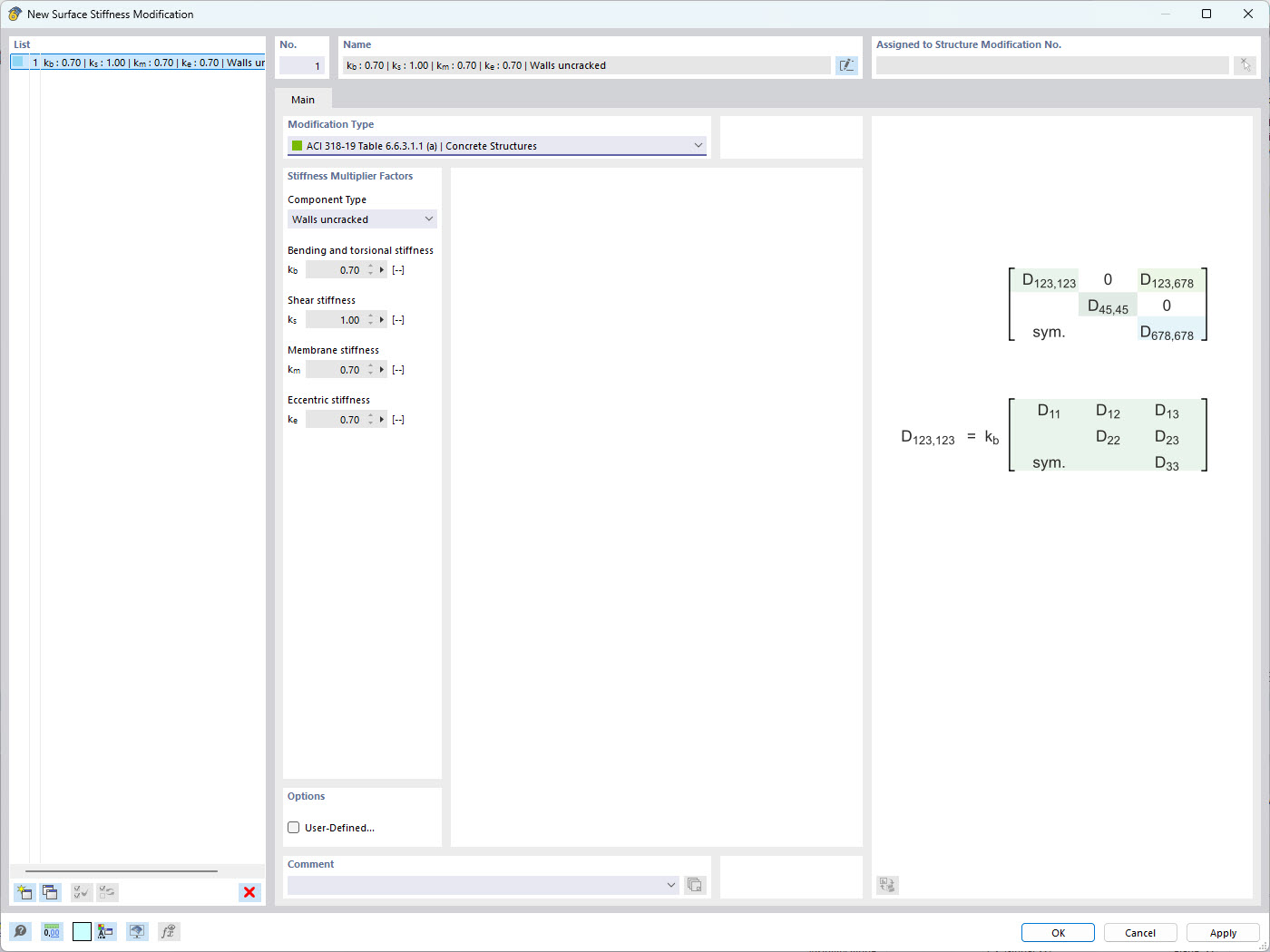Switch to the Main tab
The width and height of the screenshot is (1270, 952).
303,100
